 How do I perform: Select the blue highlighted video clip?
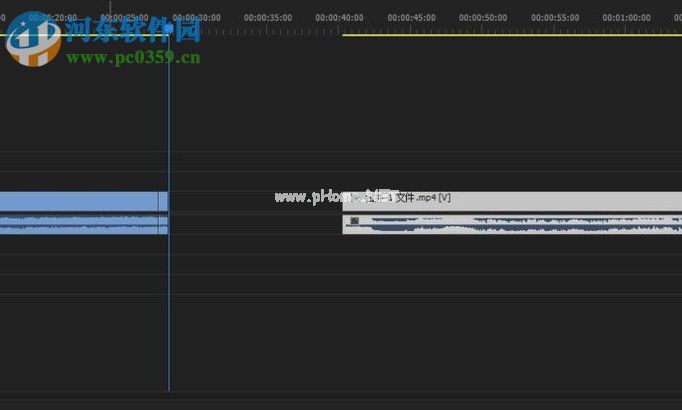click(80, 201)
